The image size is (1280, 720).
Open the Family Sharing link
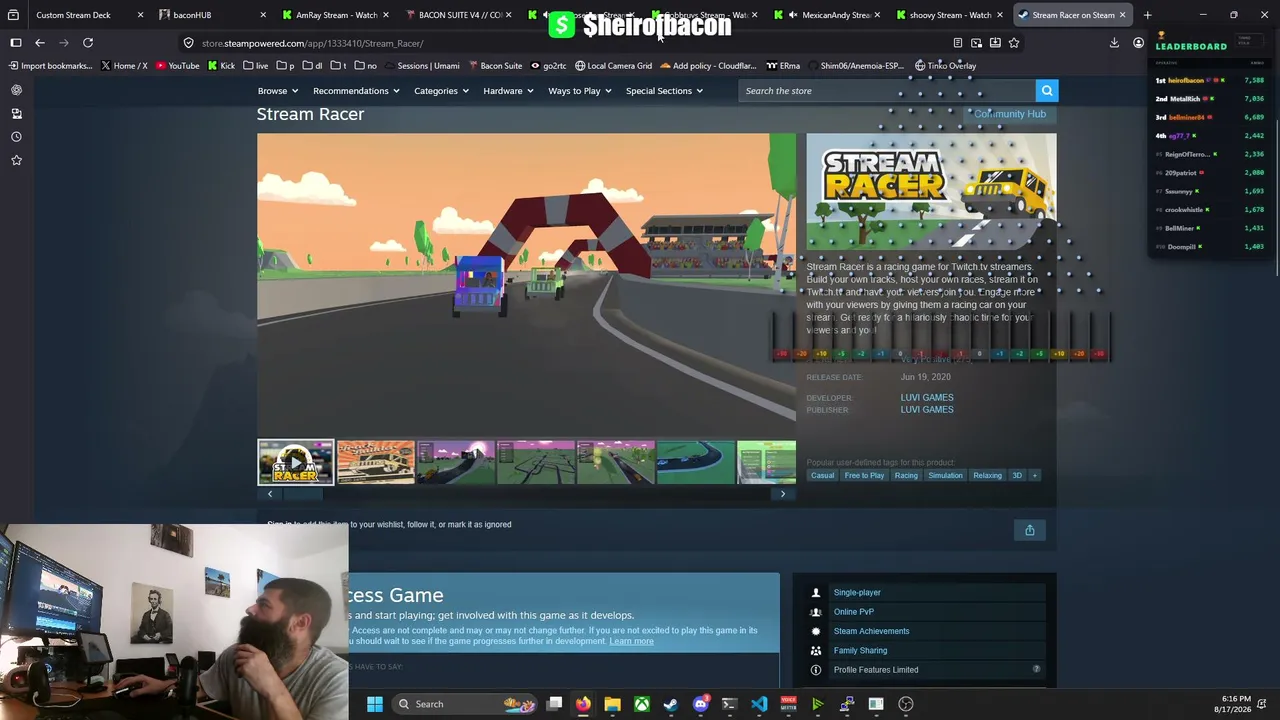click(860, 651)
